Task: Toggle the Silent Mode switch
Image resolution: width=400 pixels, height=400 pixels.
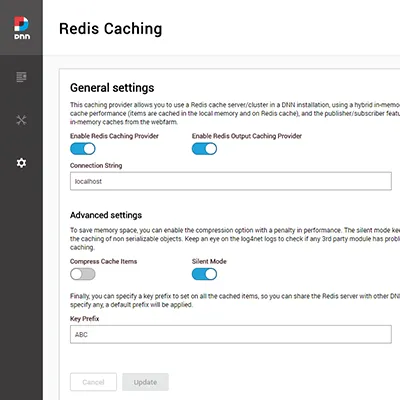Action: 204,274
